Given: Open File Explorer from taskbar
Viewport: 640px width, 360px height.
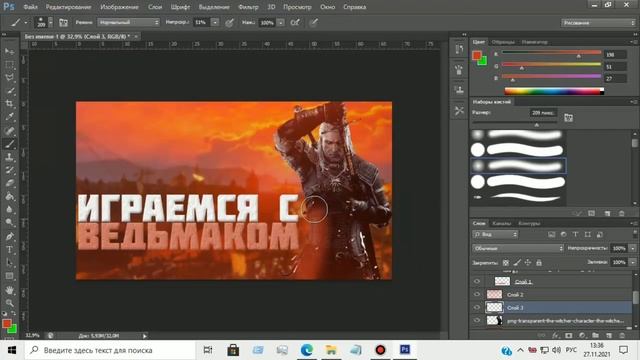Looking at the screenshot, I should point(331,350).
